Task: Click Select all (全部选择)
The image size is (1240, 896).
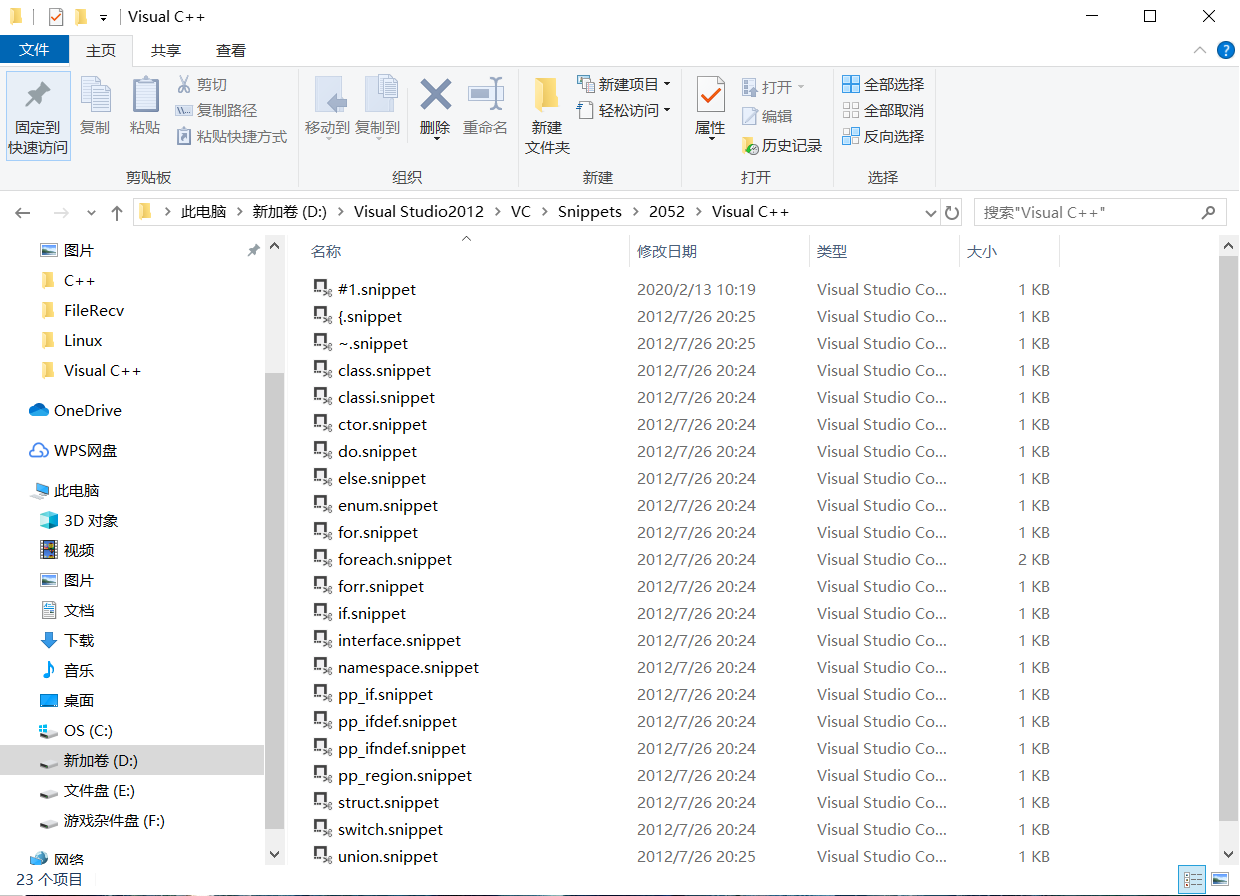Action: coord(883,85)
